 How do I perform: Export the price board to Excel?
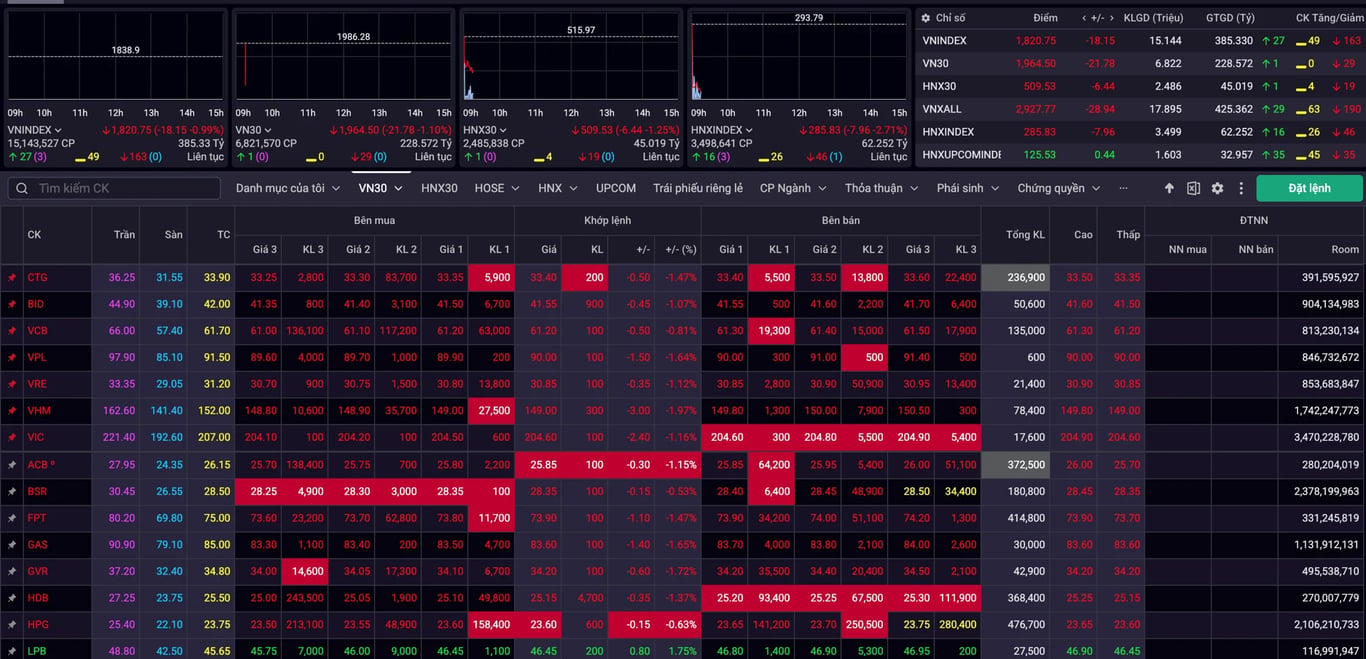[1193, 188]
